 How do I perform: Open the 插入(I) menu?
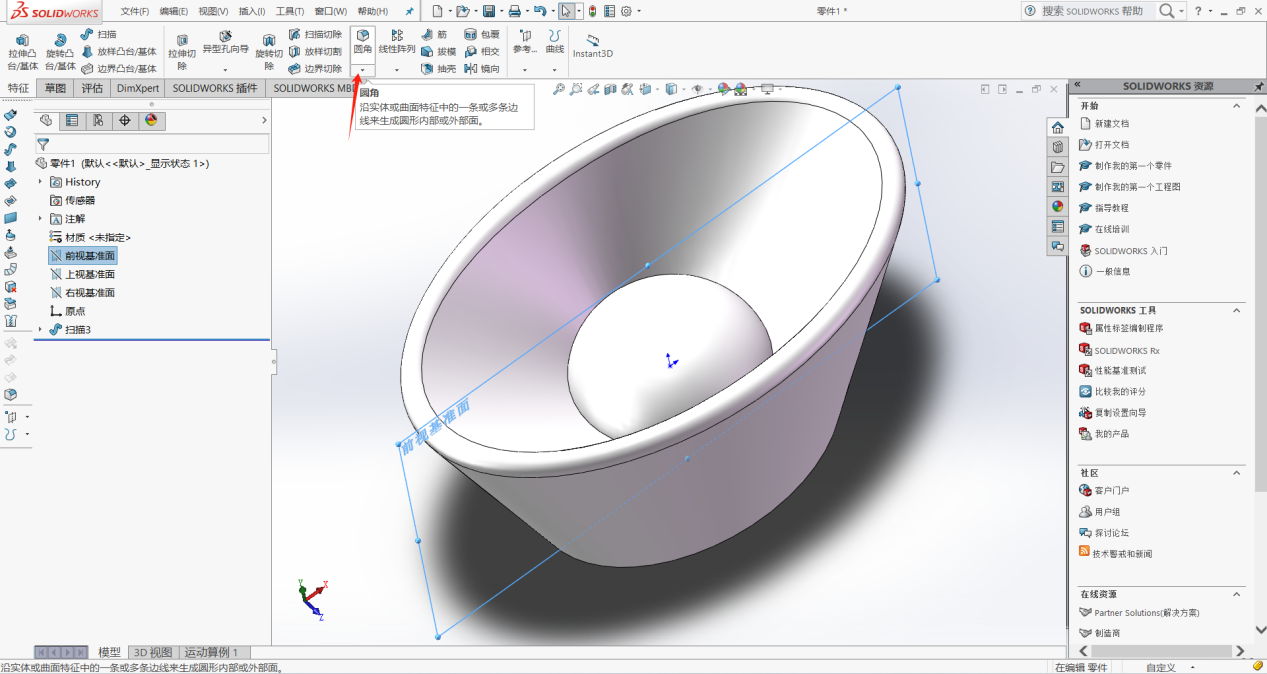tap(252, 11)
